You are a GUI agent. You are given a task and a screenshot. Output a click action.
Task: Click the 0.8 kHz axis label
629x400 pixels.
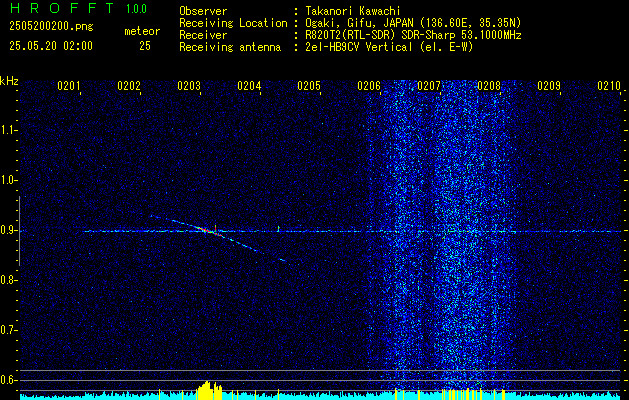click(7, 280)
